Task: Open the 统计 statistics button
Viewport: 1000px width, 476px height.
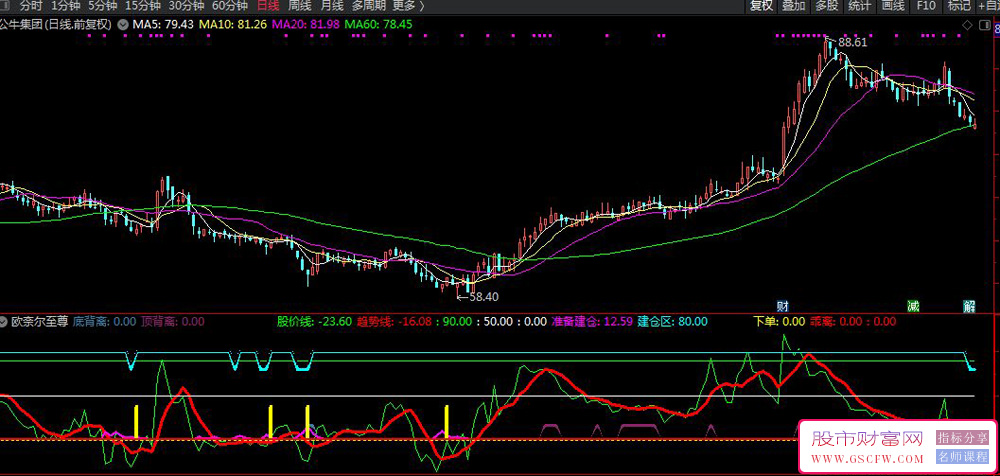Action: 860,6
